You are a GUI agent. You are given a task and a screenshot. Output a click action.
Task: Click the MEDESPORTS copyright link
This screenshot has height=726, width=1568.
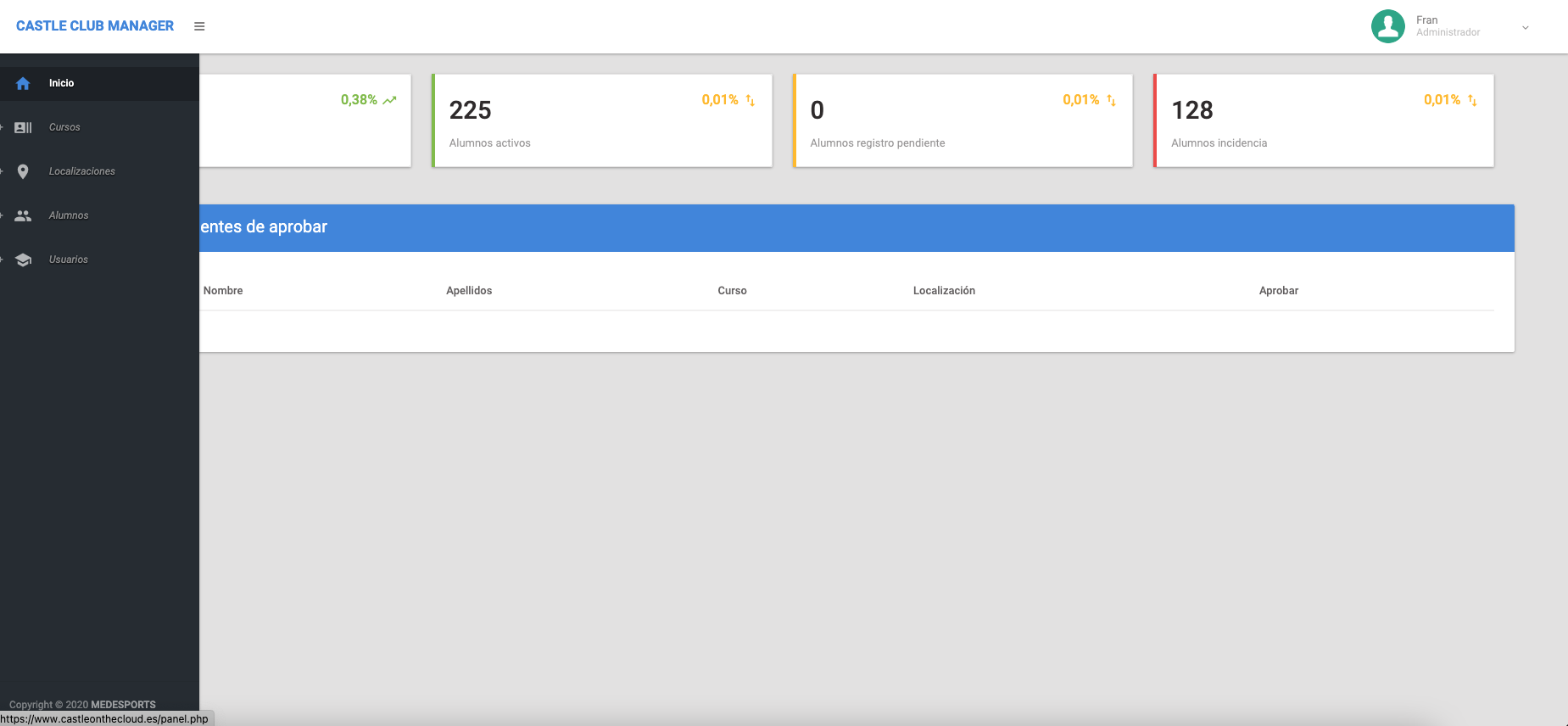pos(123,705)
